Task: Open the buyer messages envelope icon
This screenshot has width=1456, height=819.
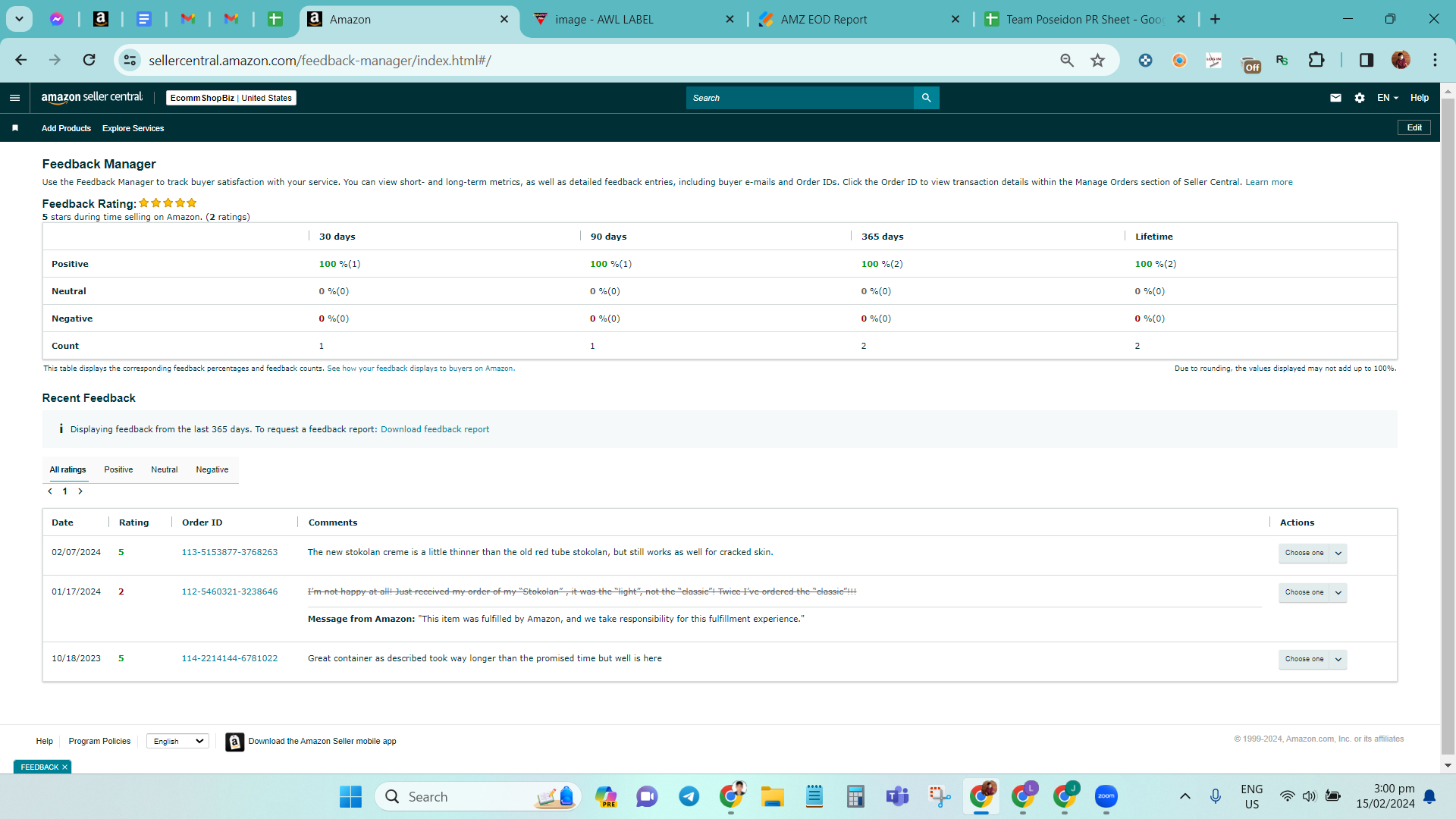Action: click(x=1335, y=98)
